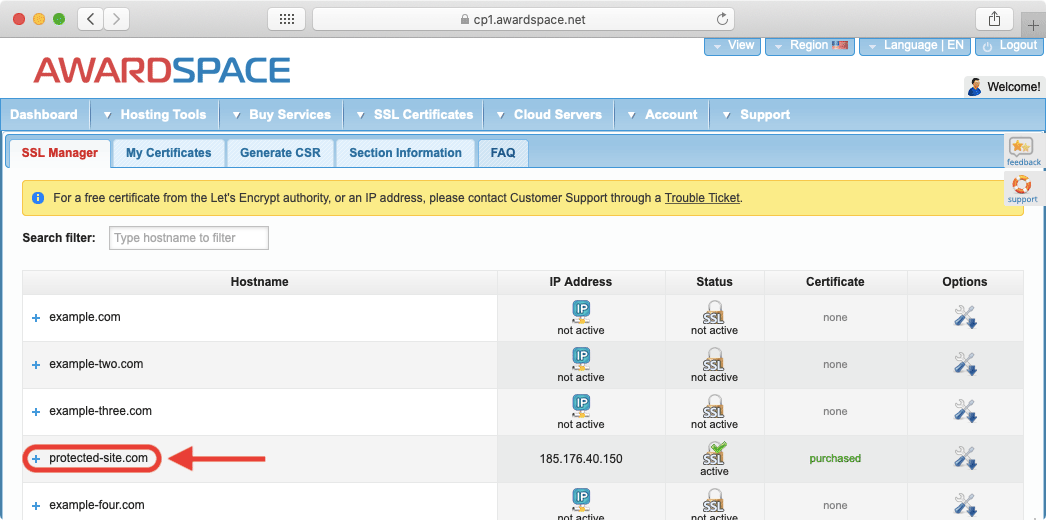Open the feedback side panel icon
The image size is (1046, 520).
(1022, 151)
